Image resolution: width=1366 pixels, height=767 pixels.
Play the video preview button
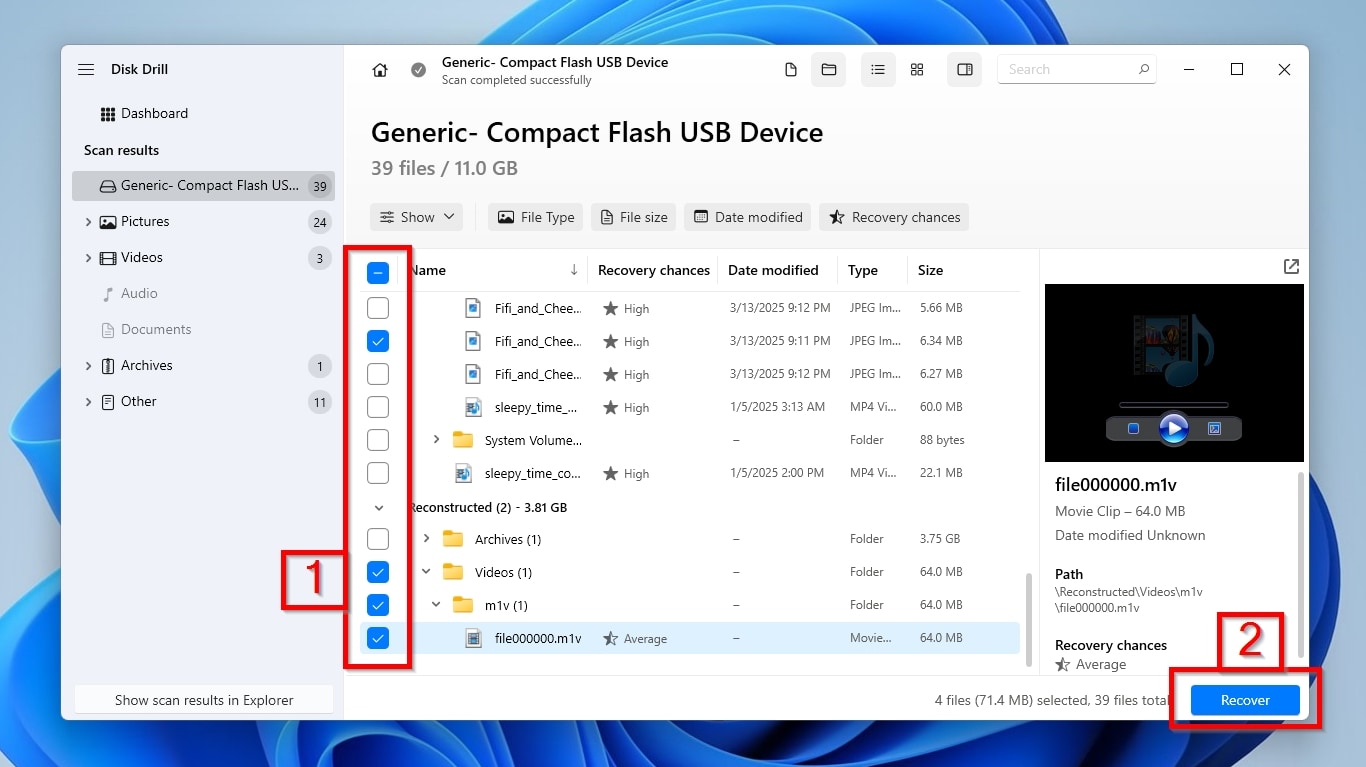pyautogui.click(x=1173, y=428)
